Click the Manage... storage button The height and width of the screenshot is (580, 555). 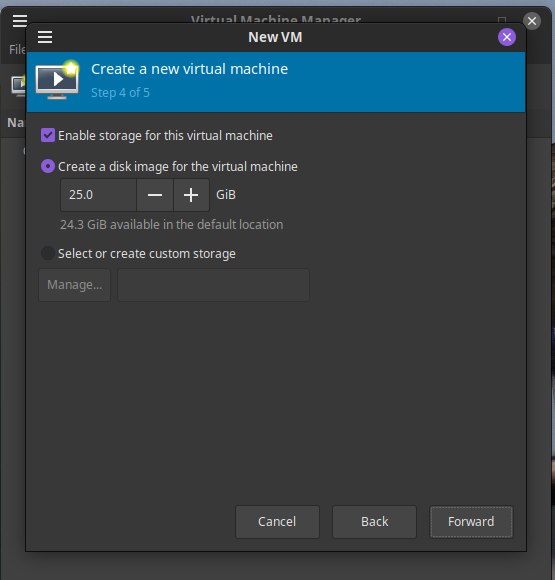pos(74,285)
